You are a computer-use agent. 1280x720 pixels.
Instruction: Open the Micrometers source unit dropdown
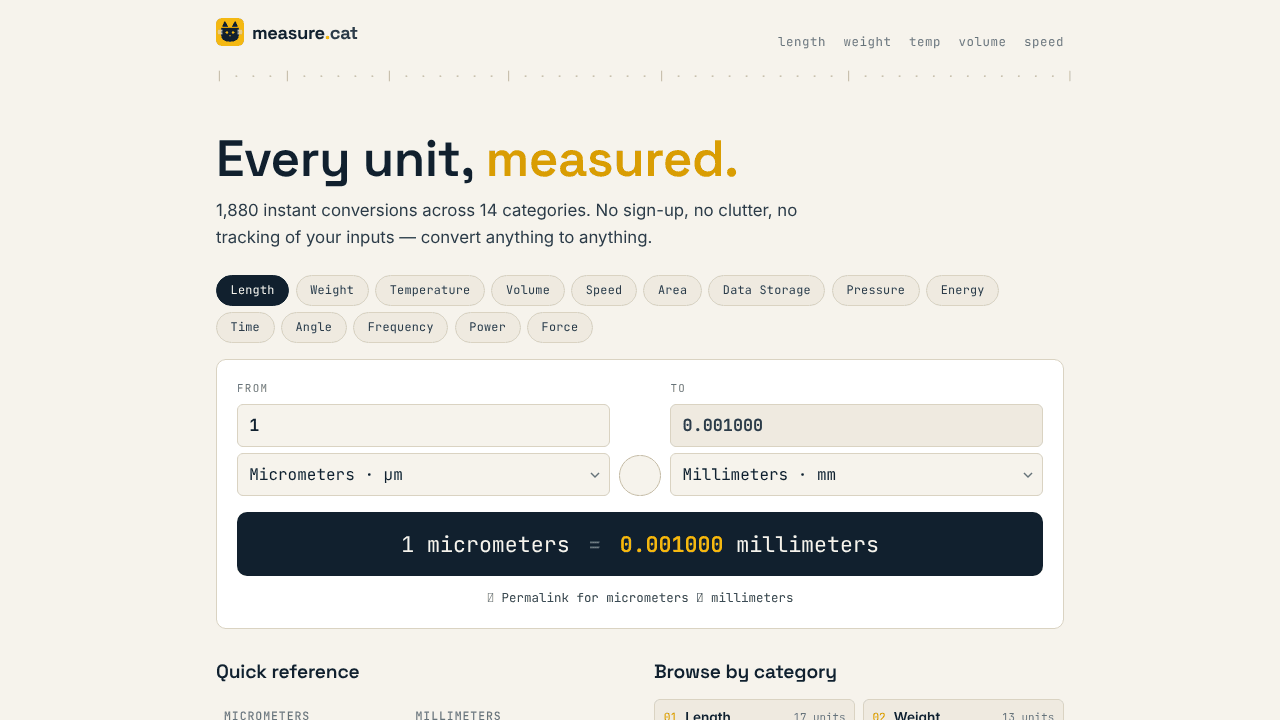point(423,474)
